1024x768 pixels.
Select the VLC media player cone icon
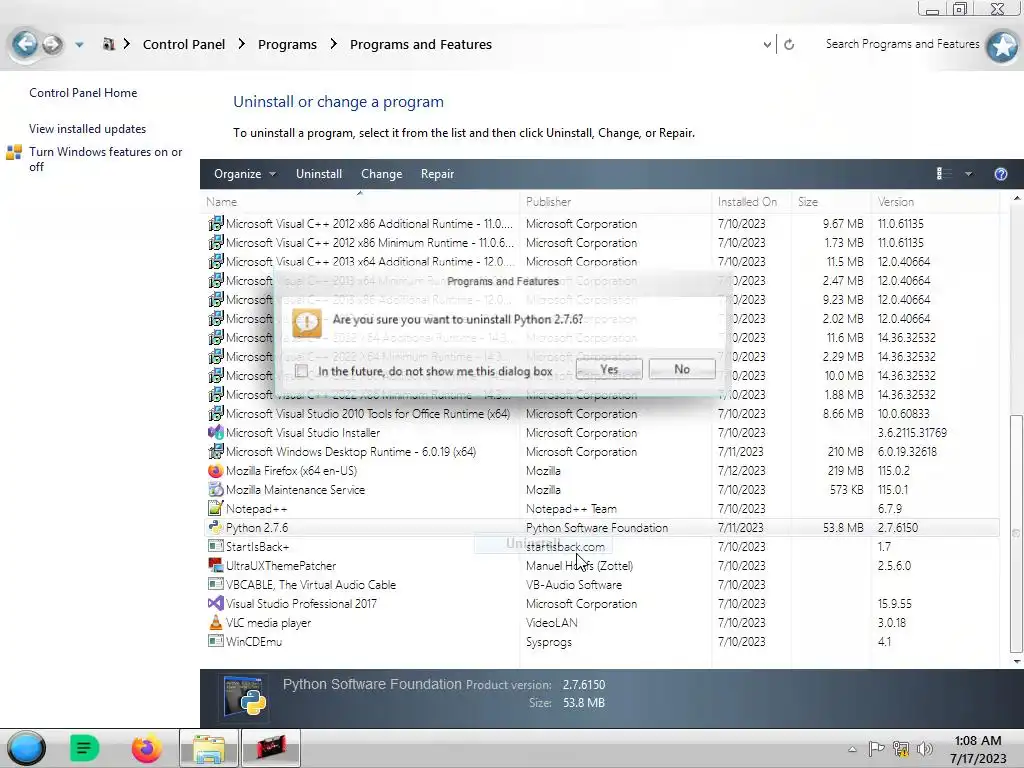coord(215,622)
